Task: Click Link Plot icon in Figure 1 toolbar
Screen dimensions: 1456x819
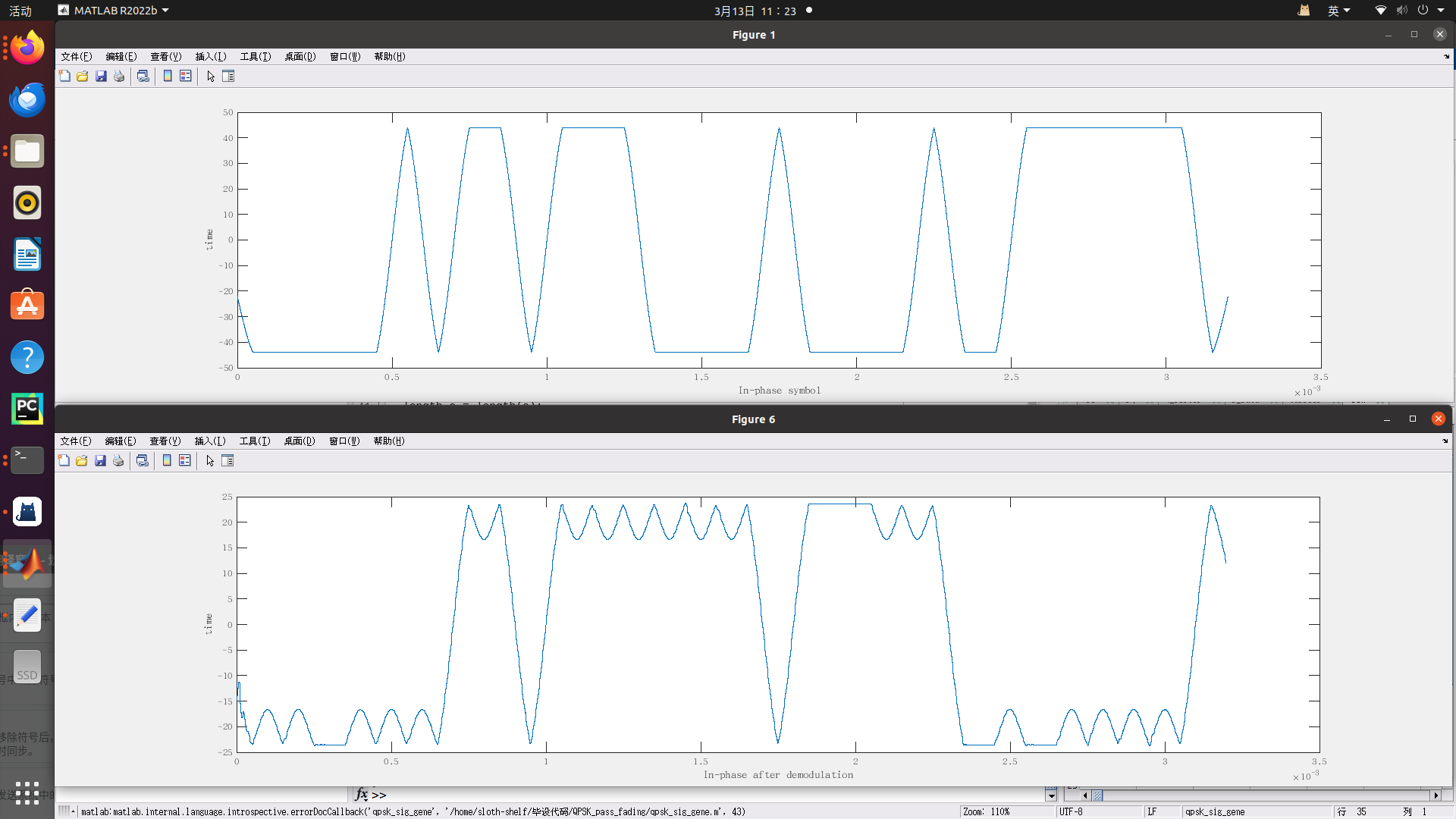Action: [143, 76]
